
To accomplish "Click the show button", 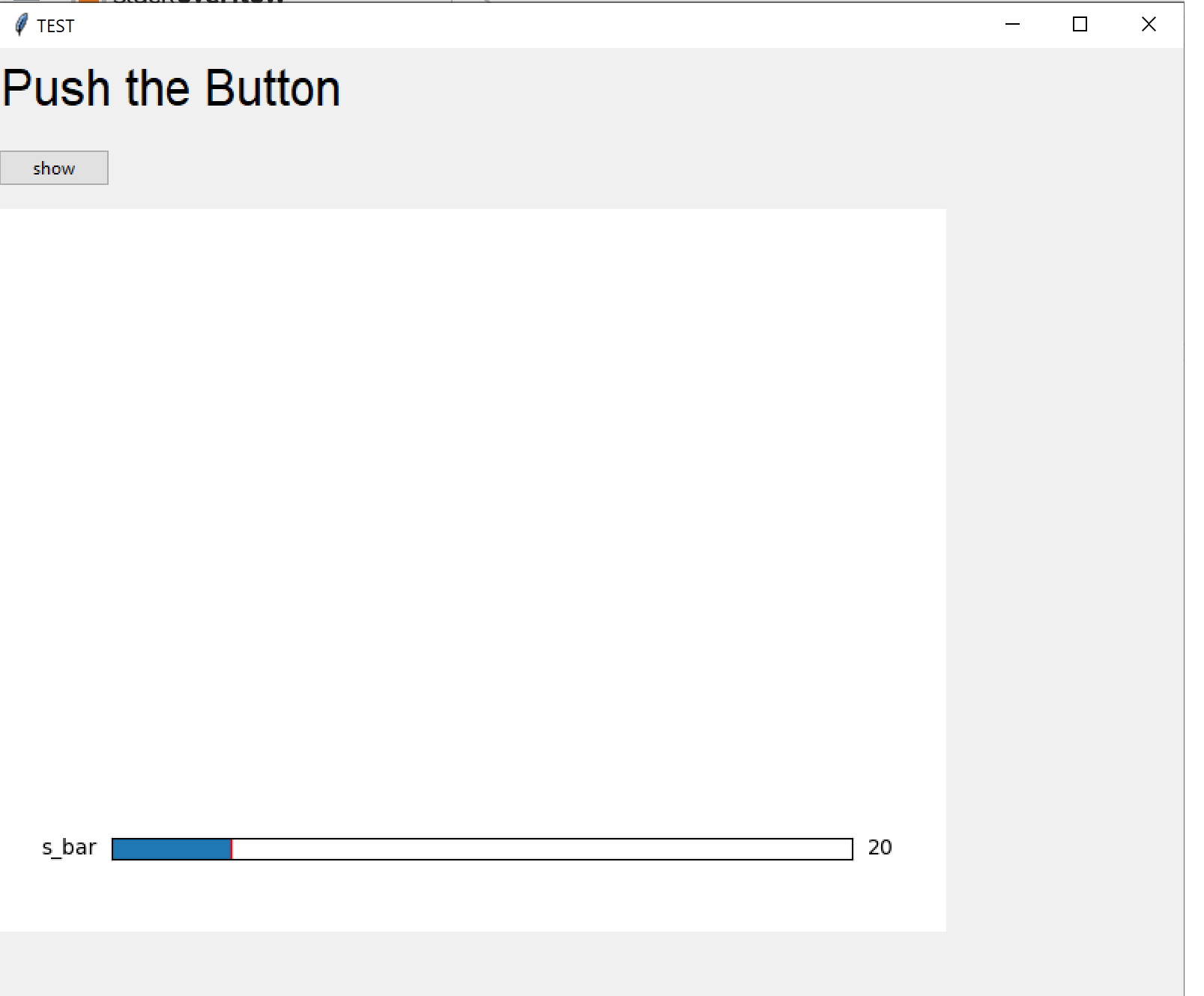I will click(x=54, y=168).
